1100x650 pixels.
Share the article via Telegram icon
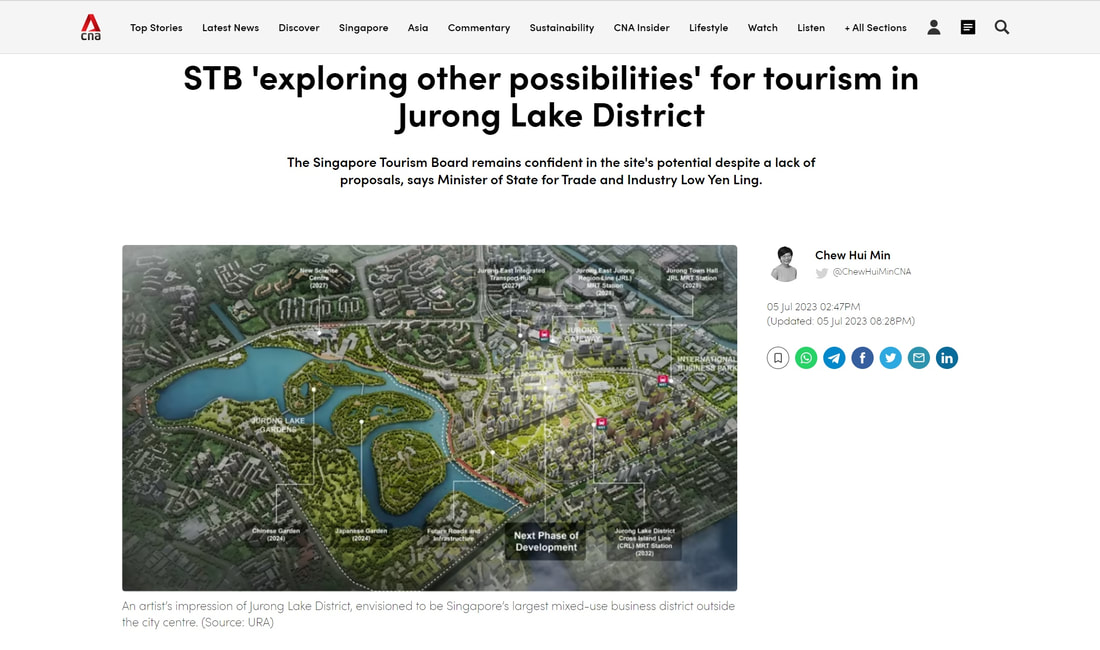point(834,358)
